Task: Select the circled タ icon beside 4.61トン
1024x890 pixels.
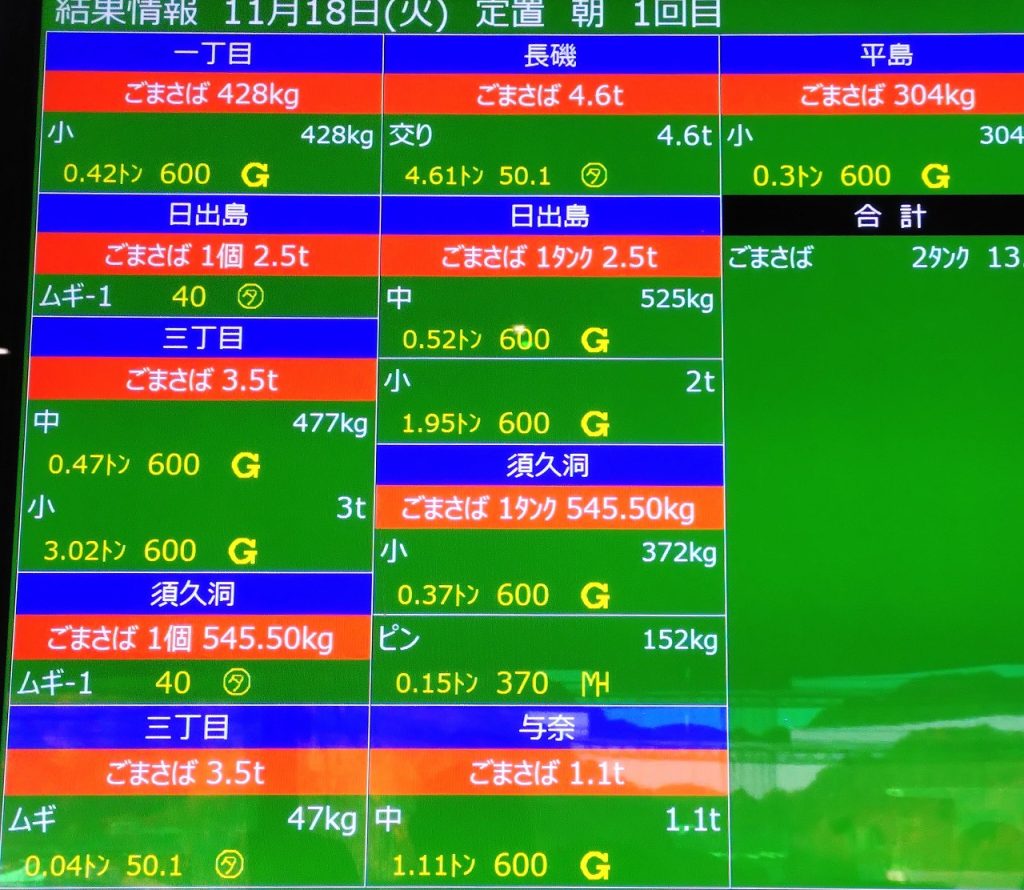Action: tap(594, 177)
